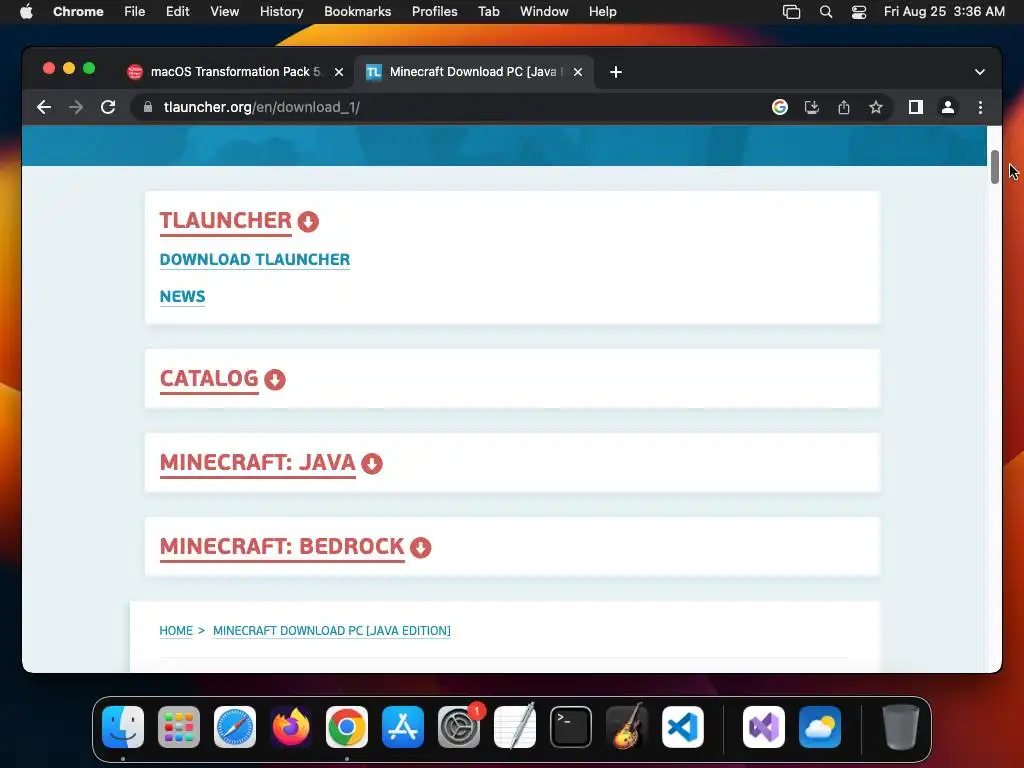Click the share page icon
The image size is (1024, 768).
(844, 107)
